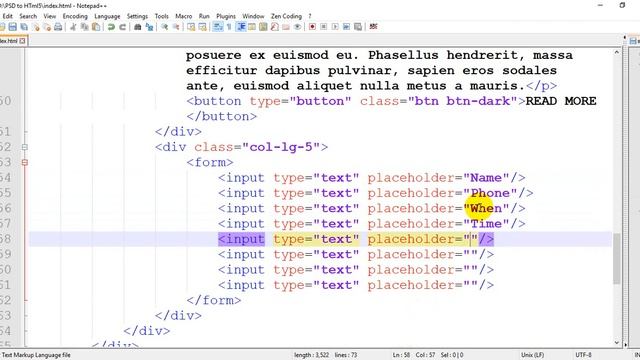Open the Zen Coding menu
The height and width of the screenshot is (360, 640).
[287, 16]
